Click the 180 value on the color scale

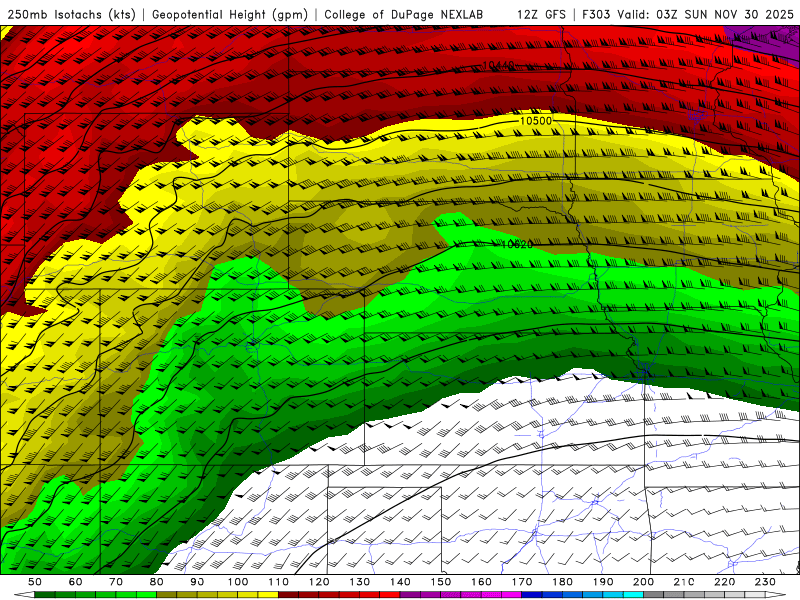[562, 582]
